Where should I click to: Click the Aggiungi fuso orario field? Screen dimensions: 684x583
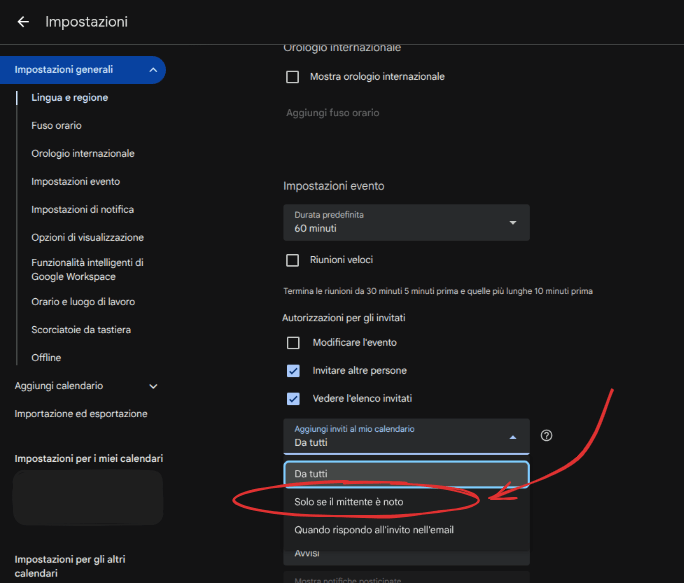[334, 113]
